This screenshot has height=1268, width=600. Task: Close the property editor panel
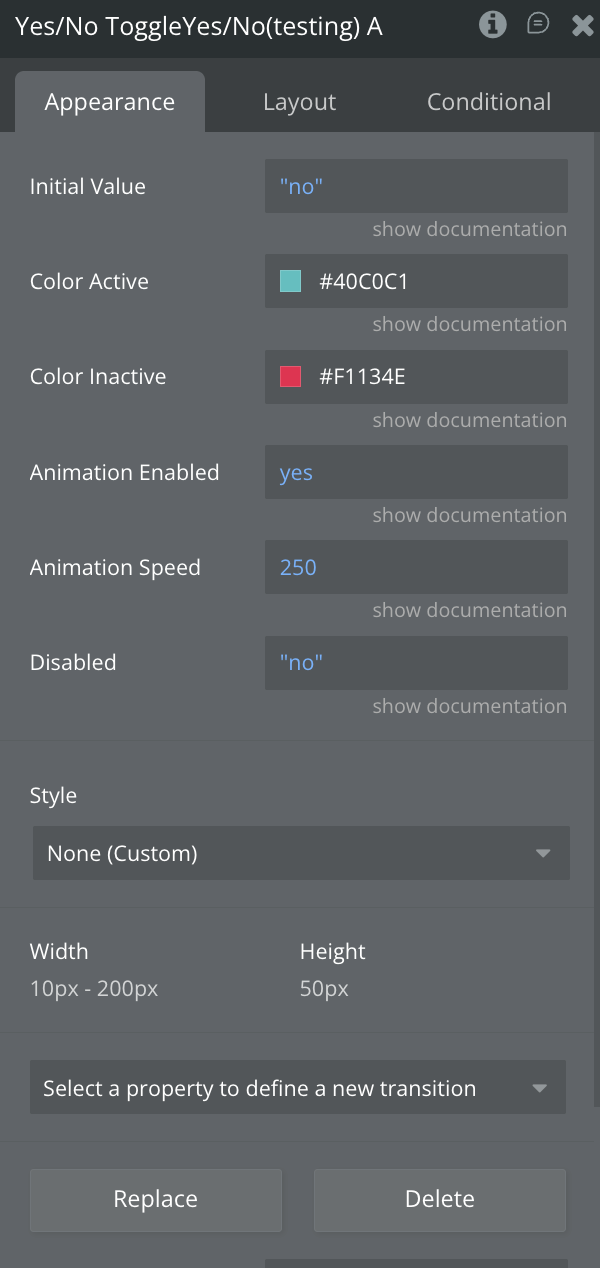point(582,26)
